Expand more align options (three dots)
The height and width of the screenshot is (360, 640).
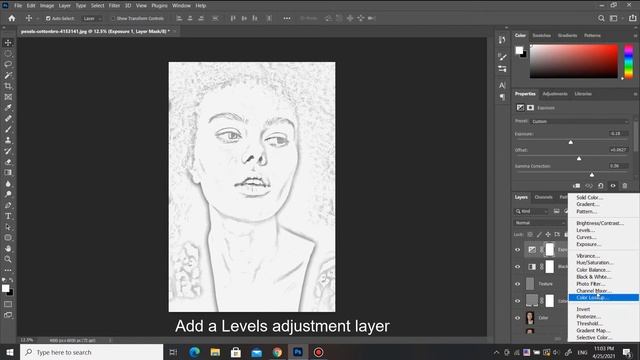[x=287, y=18]
